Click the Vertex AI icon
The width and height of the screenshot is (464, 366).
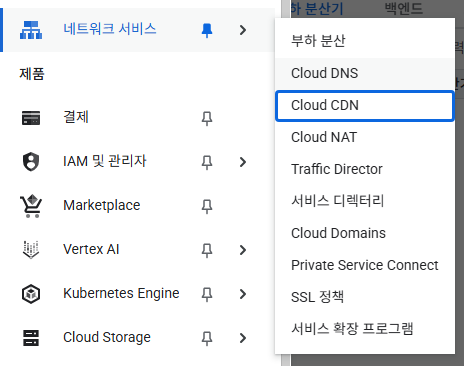(31, 250)
